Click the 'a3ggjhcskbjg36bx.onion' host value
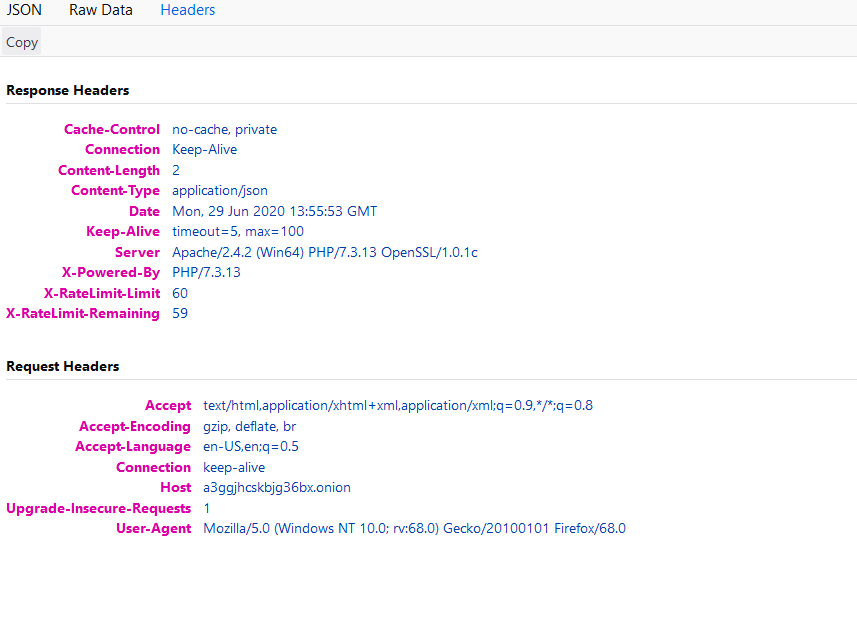 tap(277, 488)
